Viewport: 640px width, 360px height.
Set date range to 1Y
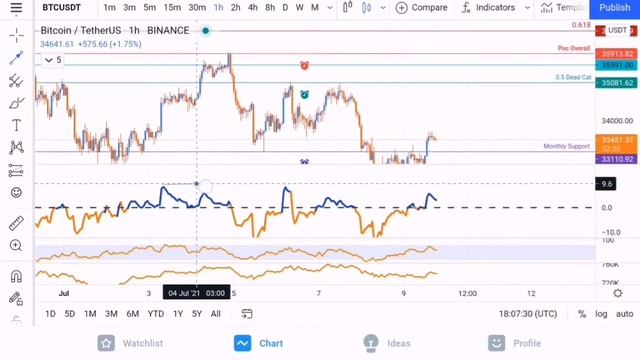[178, 314]
